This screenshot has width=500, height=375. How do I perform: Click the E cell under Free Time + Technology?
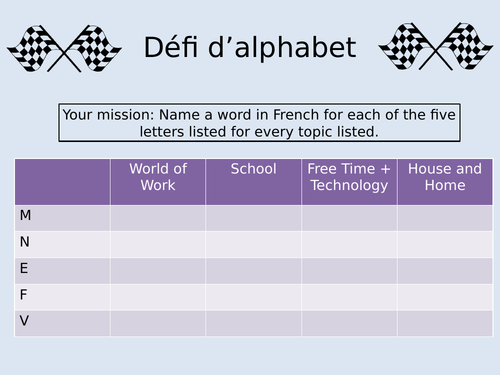tap(349, 271)
